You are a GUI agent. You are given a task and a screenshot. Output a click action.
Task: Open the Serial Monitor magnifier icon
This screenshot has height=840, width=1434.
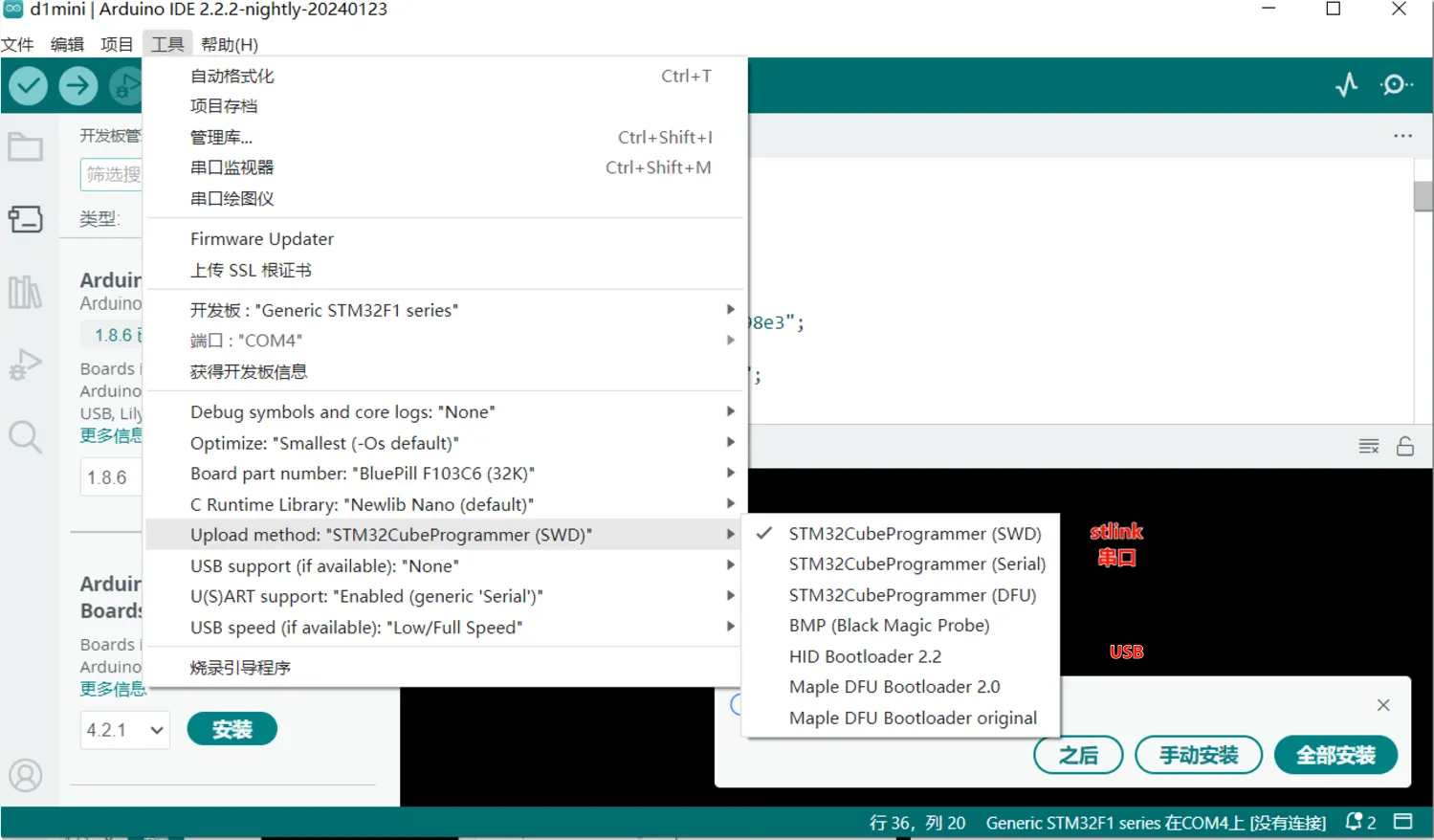(1396, 85)
